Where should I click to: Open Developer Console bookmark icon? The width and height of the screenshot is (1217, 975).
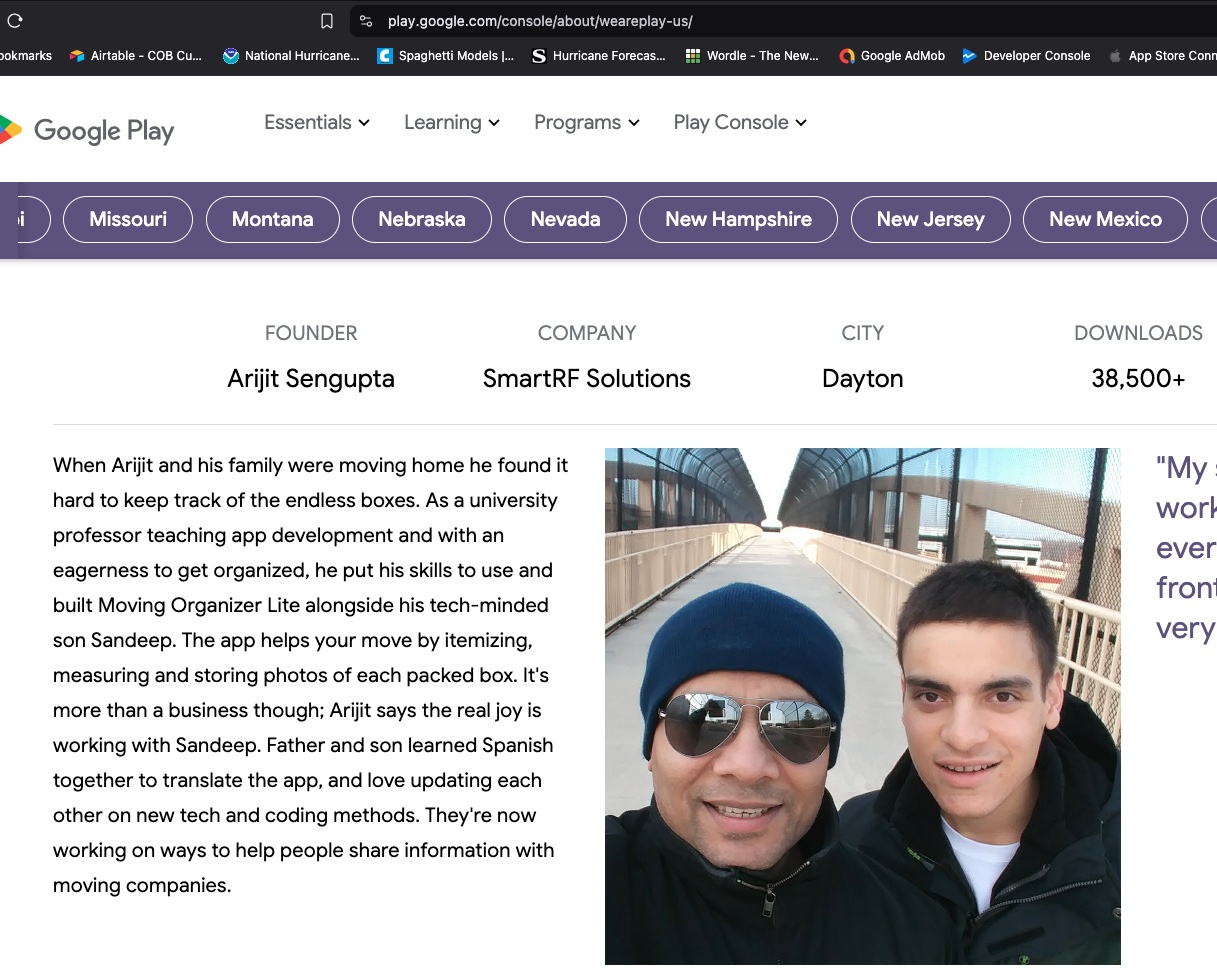(x=969, y=56)
